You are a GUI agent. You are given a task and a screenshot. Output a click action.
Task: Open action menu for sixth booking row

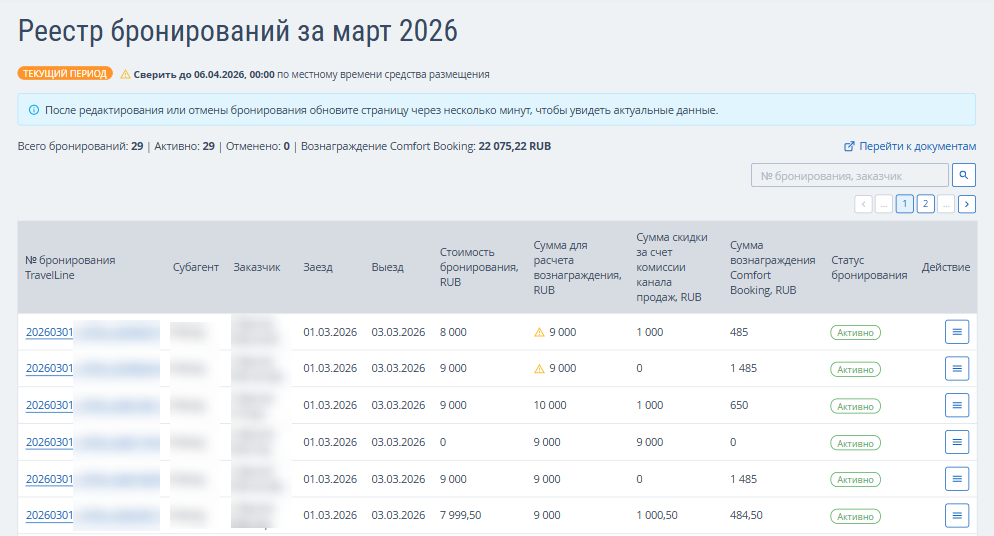click(x=957, y=516)
